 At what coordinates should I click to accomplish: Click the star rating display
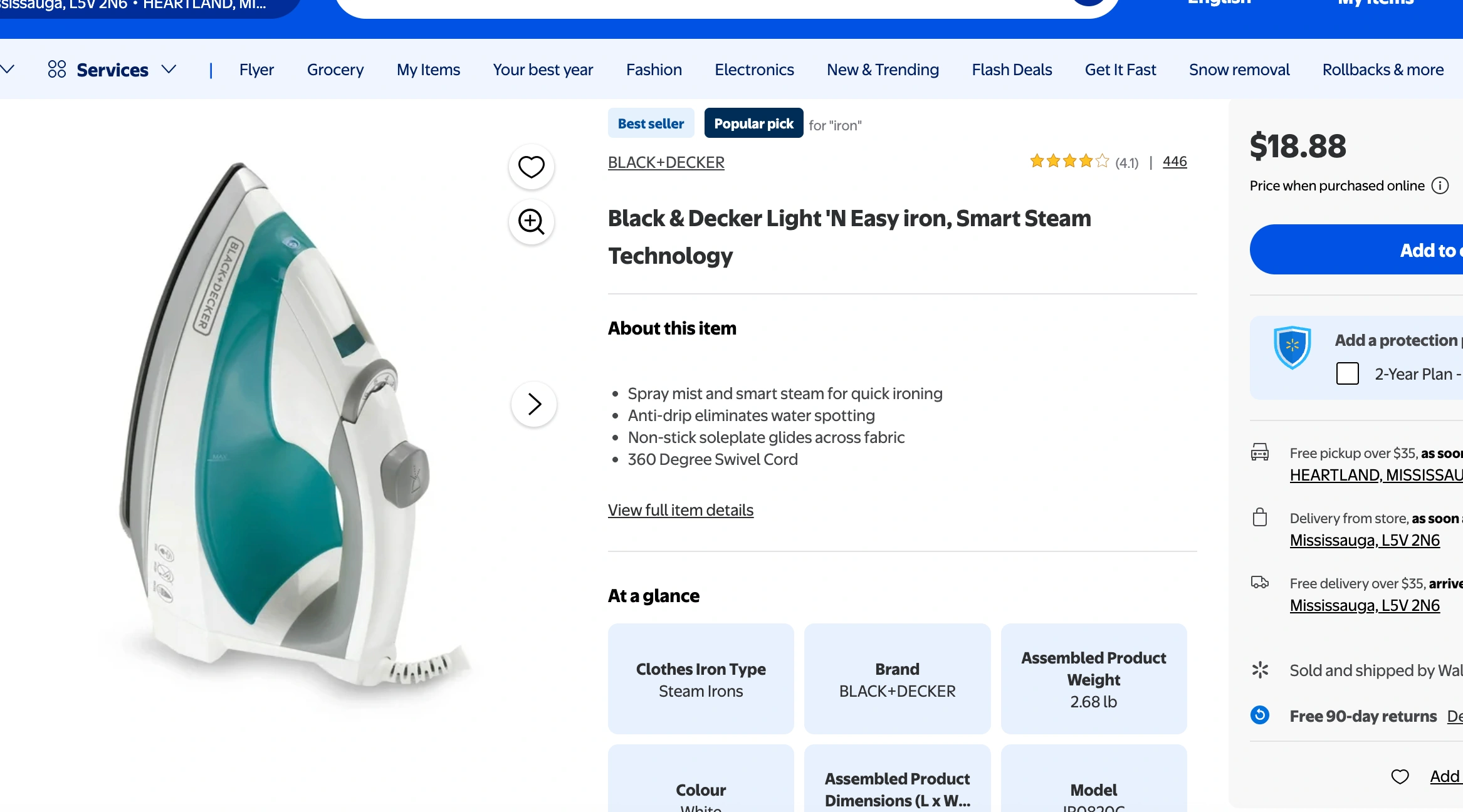coord(1069,162)
